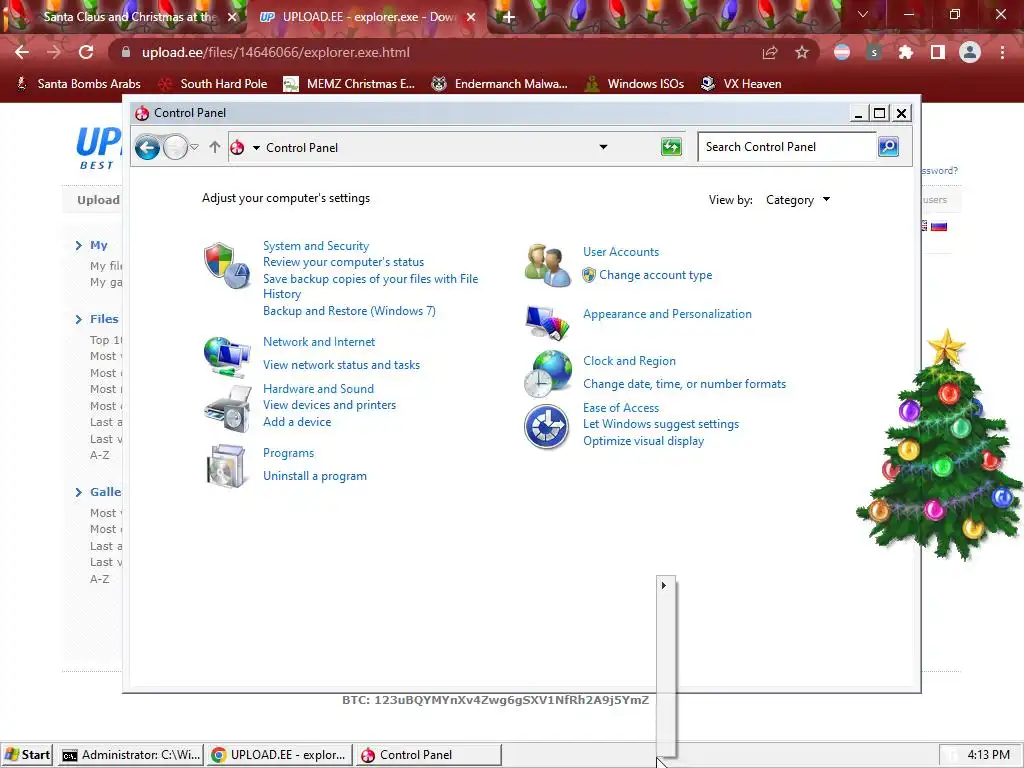Expand the My section on upload.ee sidebar

[78, 246]
